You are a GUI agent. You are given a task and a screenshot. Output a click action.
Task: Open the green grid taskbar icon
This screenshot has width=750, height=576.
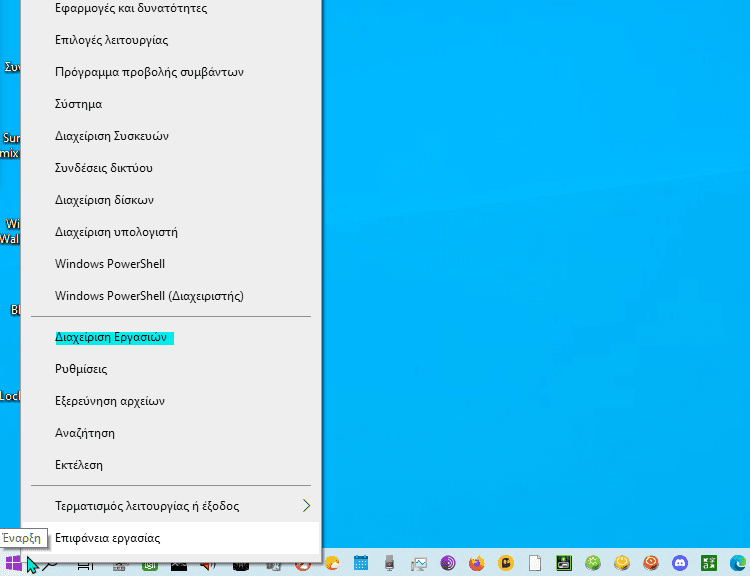pos(709,563)
